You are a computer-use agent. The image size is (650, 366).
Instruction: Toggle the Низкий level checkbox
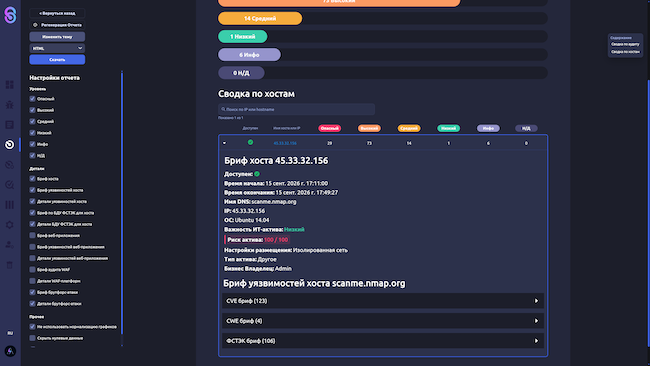pos(32,133)
